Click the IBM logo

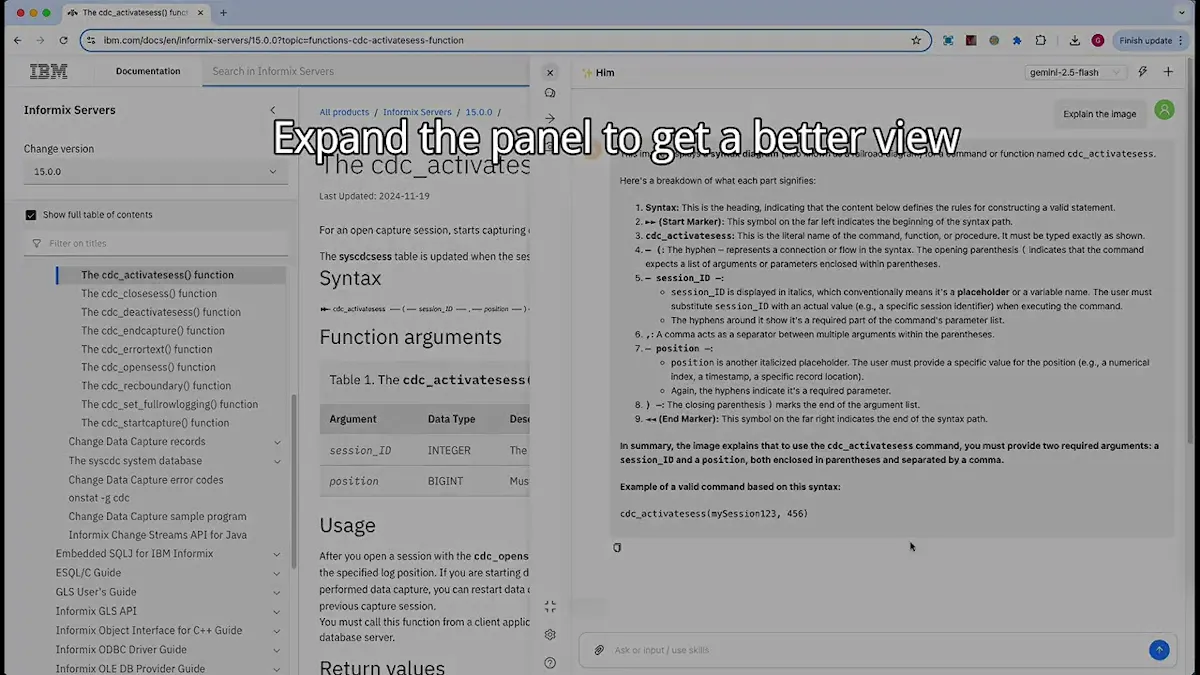click(48, 71)
